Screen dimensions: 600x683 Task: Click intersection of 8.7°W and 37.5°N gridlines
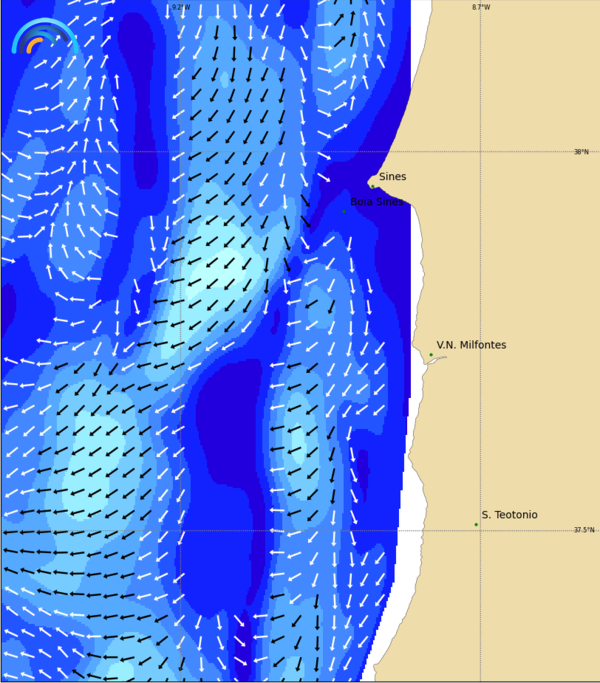click(481, 530)
